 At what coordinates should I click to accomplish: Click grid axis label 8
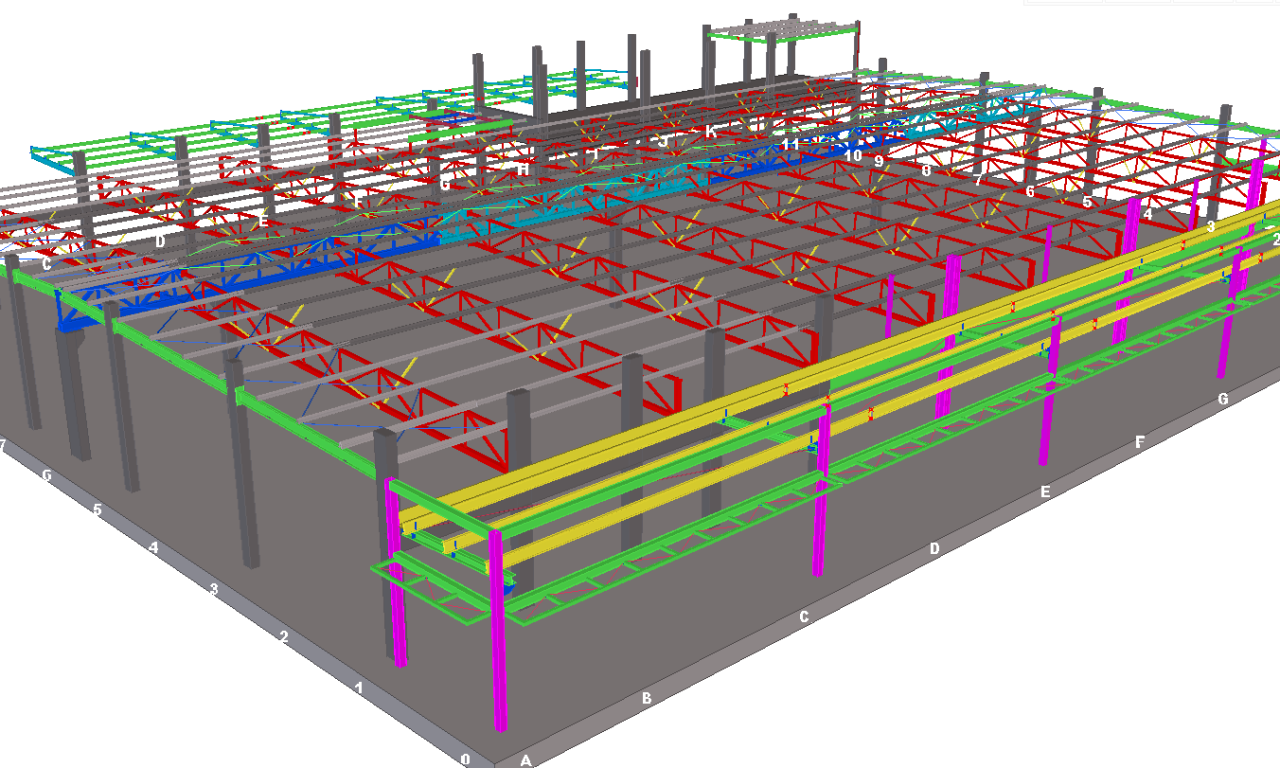(927, 170)
